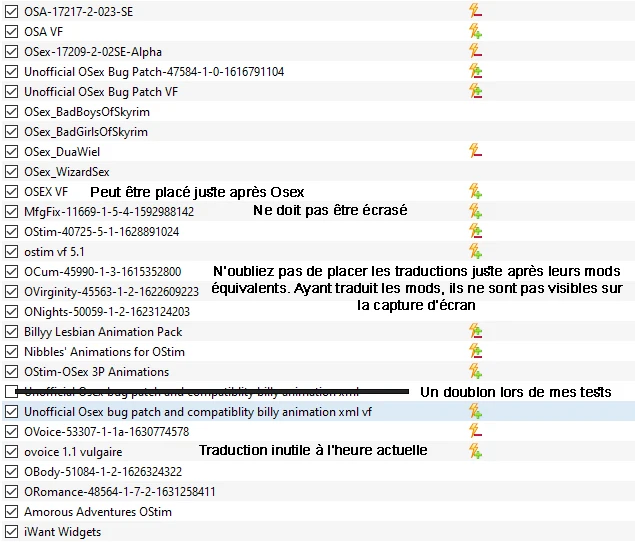Click the conflict flag icon for OSEX VF
The image size is (635, 542).
[475, 191]
